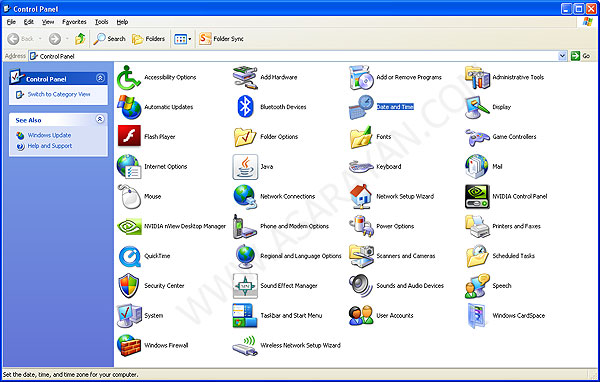Open Regional and Language Options icon

(245, 256)
